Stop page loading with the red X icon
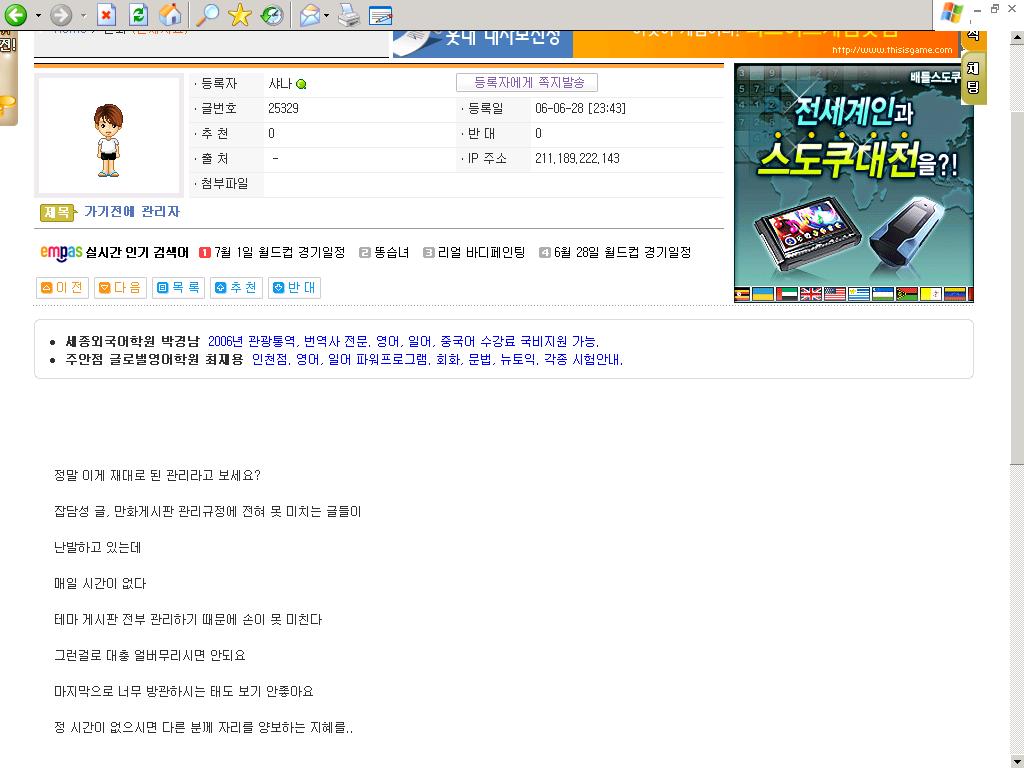The width and height of the screenshot is (1024, 768). [x=106, y=14]
